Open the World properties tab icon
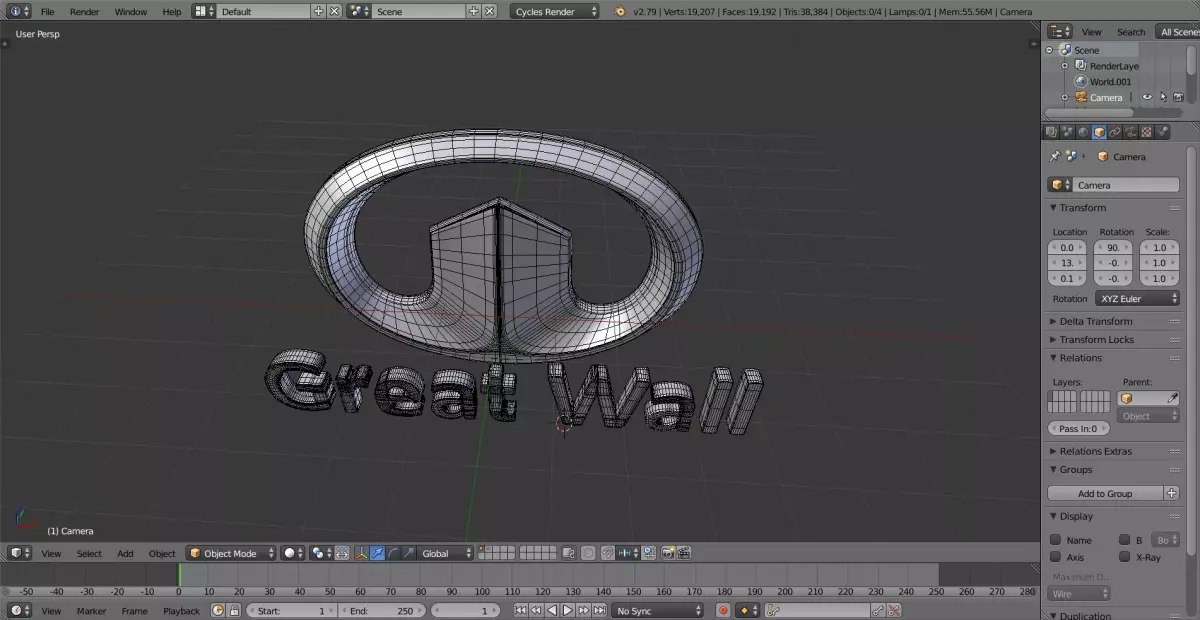Viewport: 1200px width, 620px height. pyautogui.click(x=1083, y=132)
